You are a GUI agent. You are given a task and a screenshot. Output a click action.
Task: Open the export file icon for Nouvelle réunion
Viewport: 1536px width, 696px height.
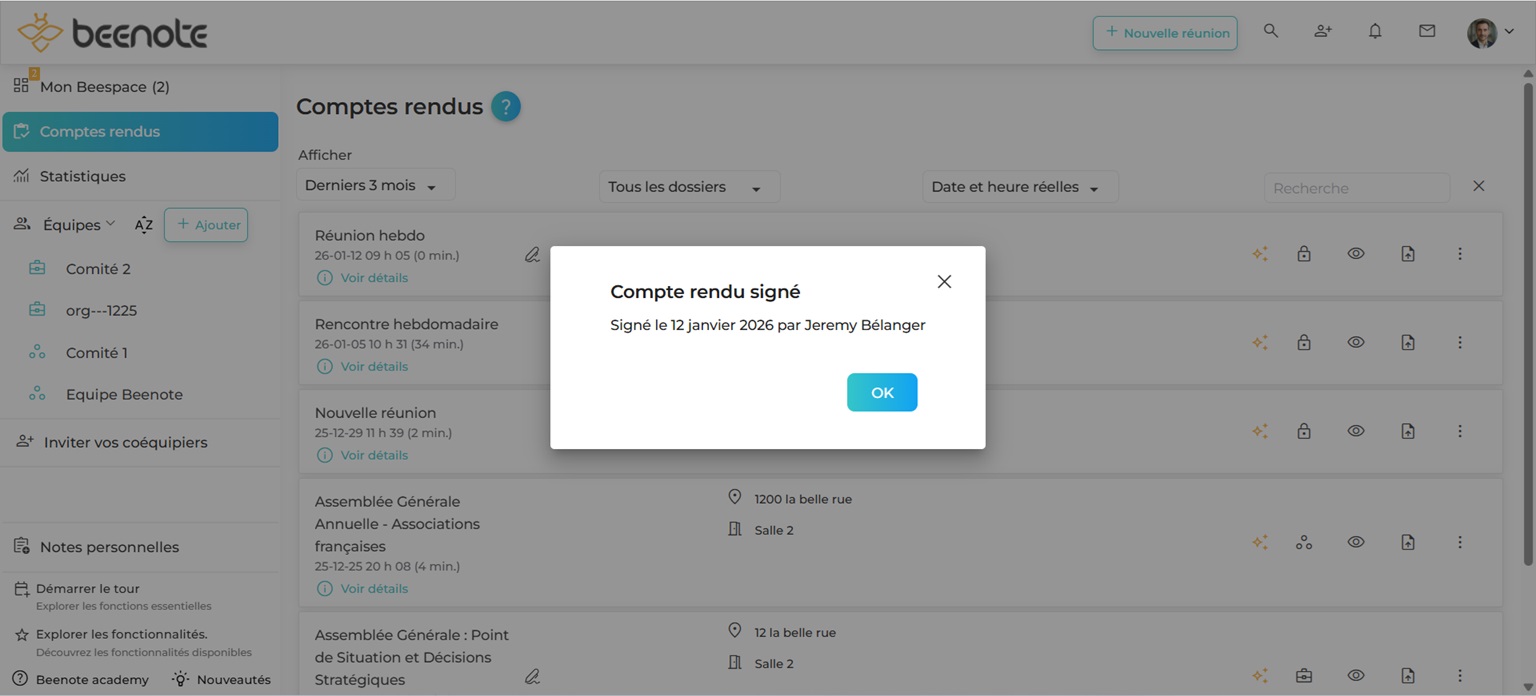click(1408, 431)
